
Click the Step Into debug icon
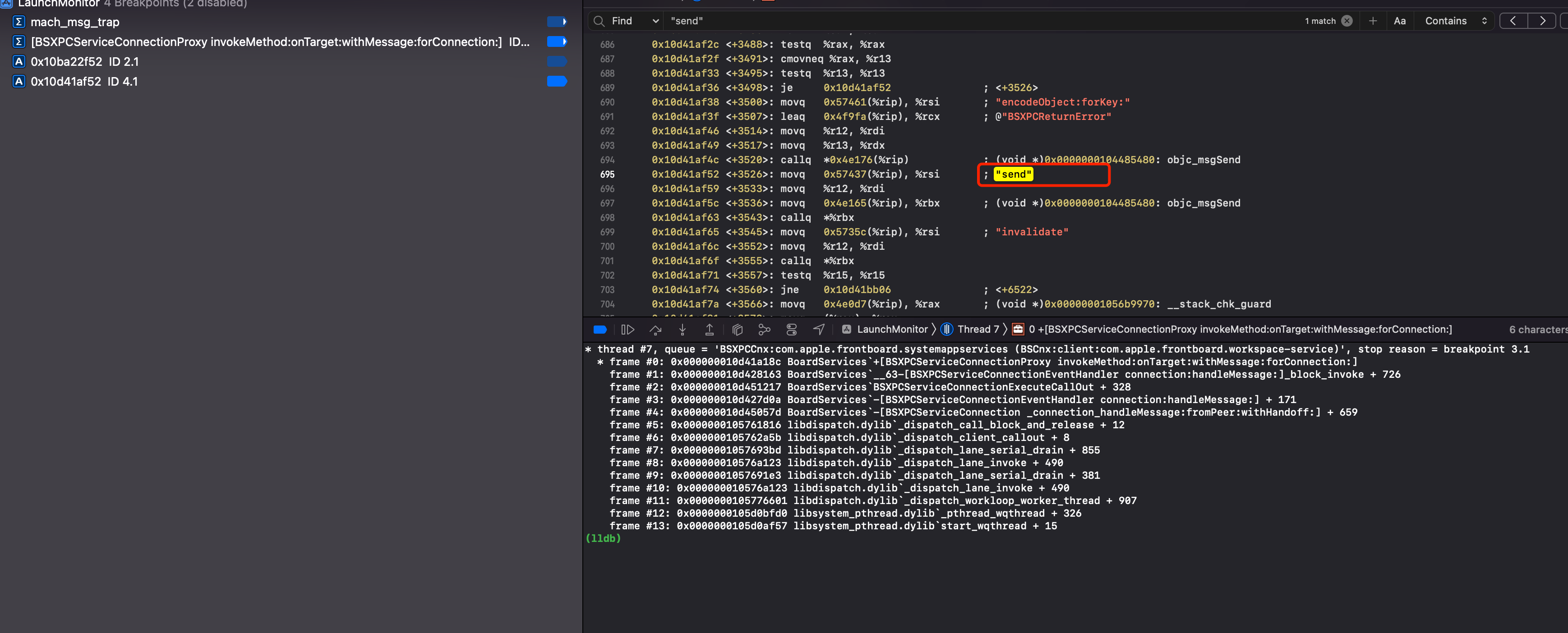pyautogui.click(x=683, y=329)
